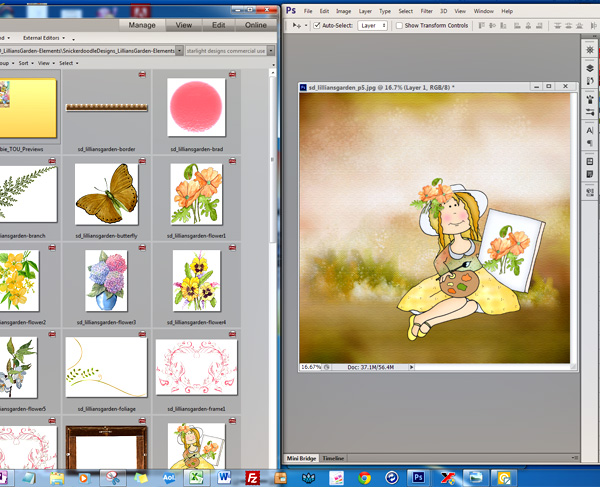Click the Photoshop Ps logo icon
Image resolution: width=600 pixels, height=487 pixels.
pos(291,11)
